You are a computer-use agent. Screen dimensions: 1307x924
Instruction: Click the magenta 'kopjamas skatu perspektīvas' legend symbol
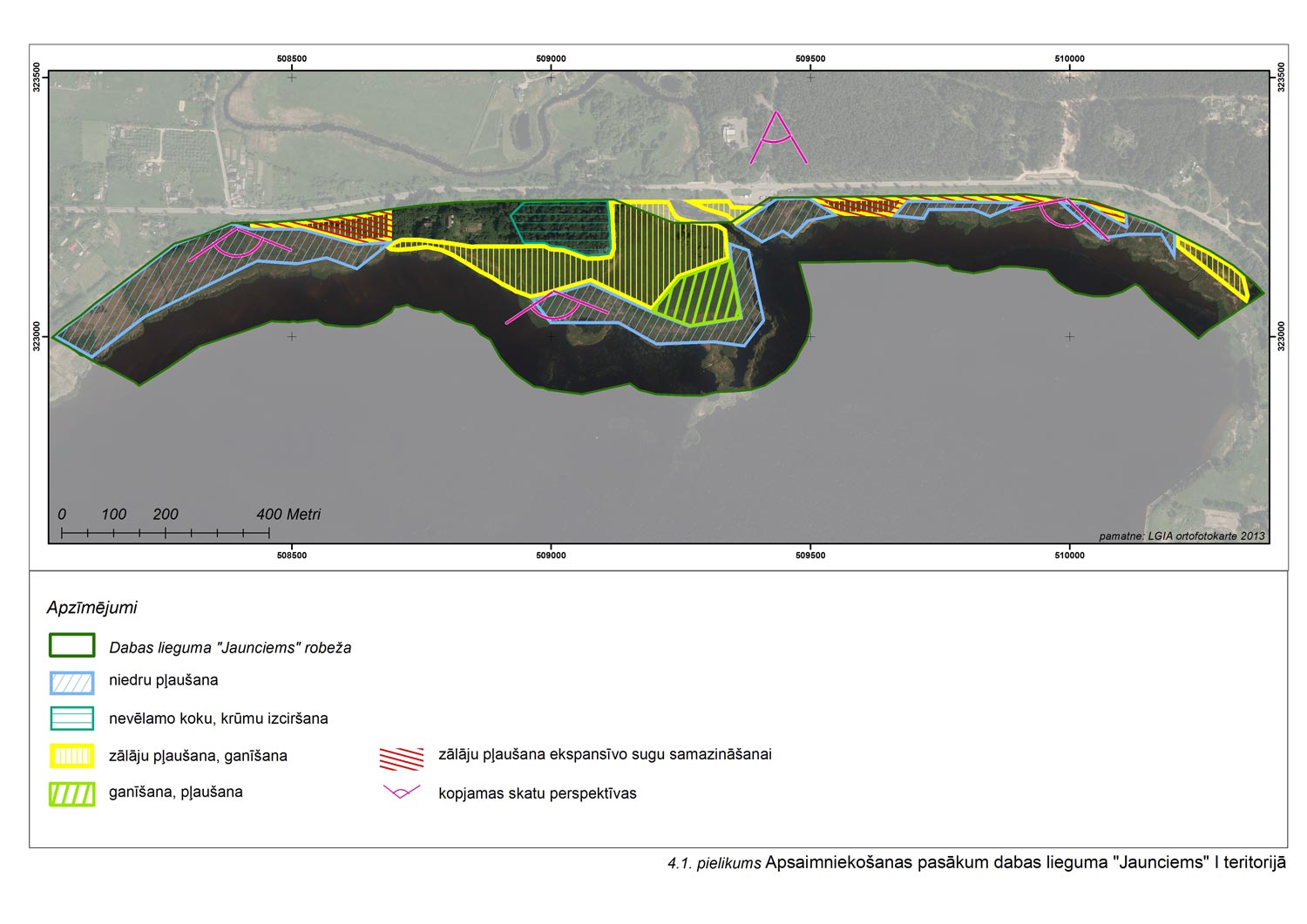pyautogui.click(x=402, y=792)
